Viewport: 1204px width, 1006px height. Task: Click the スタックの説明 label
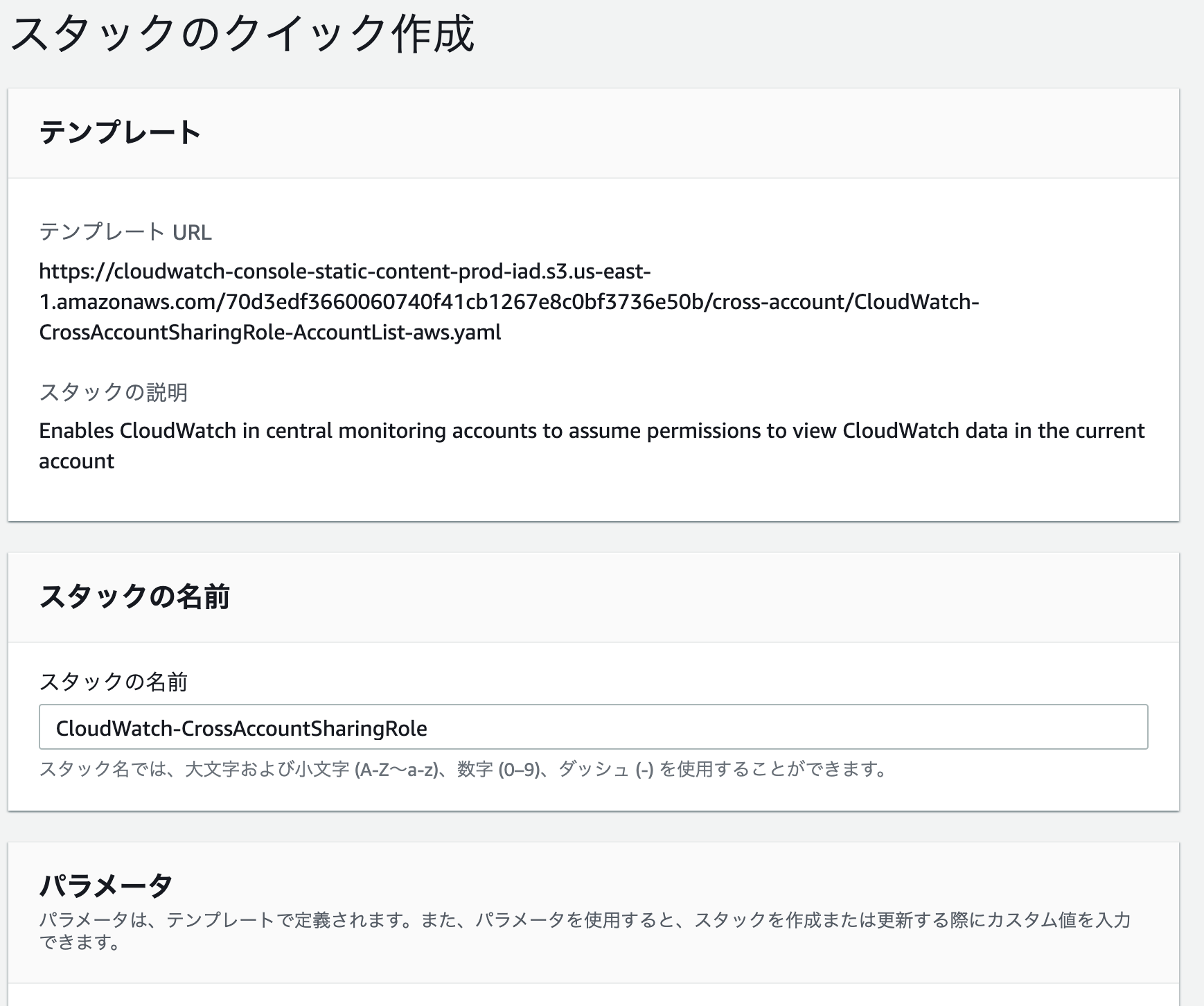pyautogui.click(x=114, y=393)
